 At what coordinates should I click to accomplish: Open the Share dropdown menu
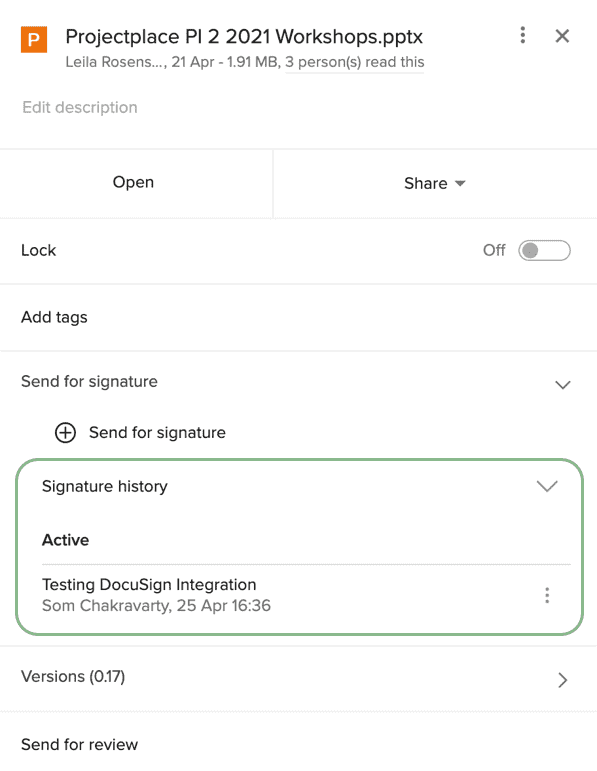pyautogui.click(x=435, y=183)
